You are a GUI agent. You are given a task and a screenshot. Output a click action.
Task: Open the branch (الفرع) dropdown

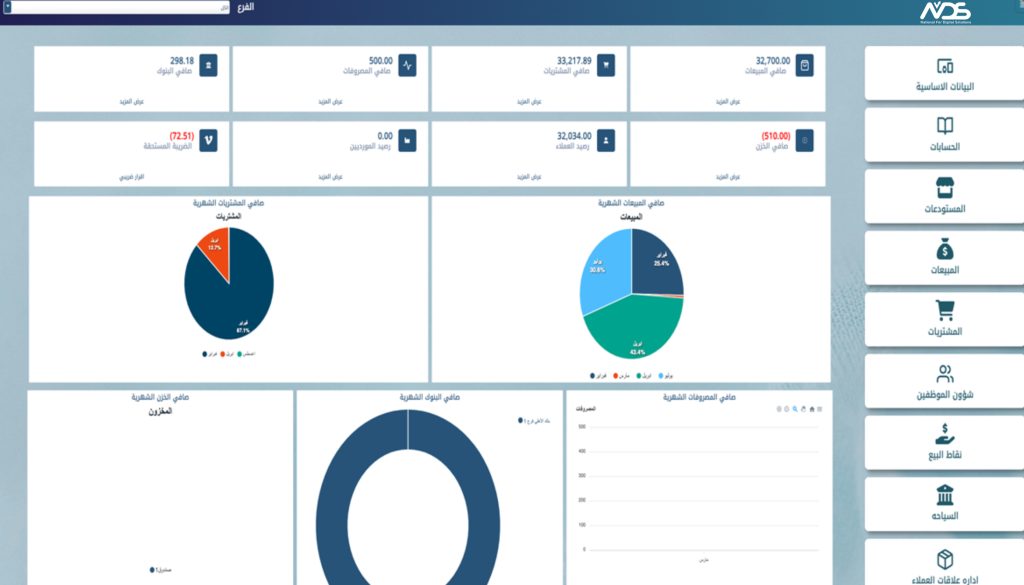coord(117,7)
